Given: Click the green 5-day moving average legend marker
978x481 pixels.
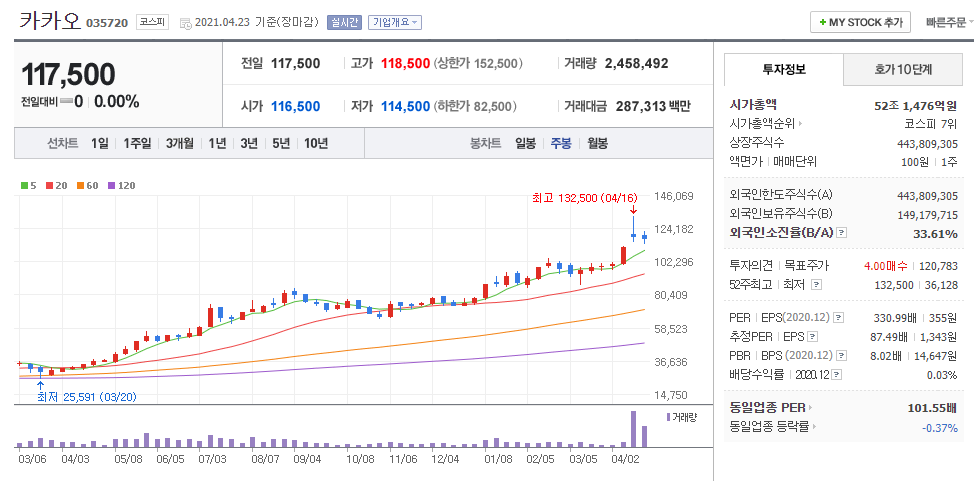Looking at the screenshot, I should click(24, 185).
